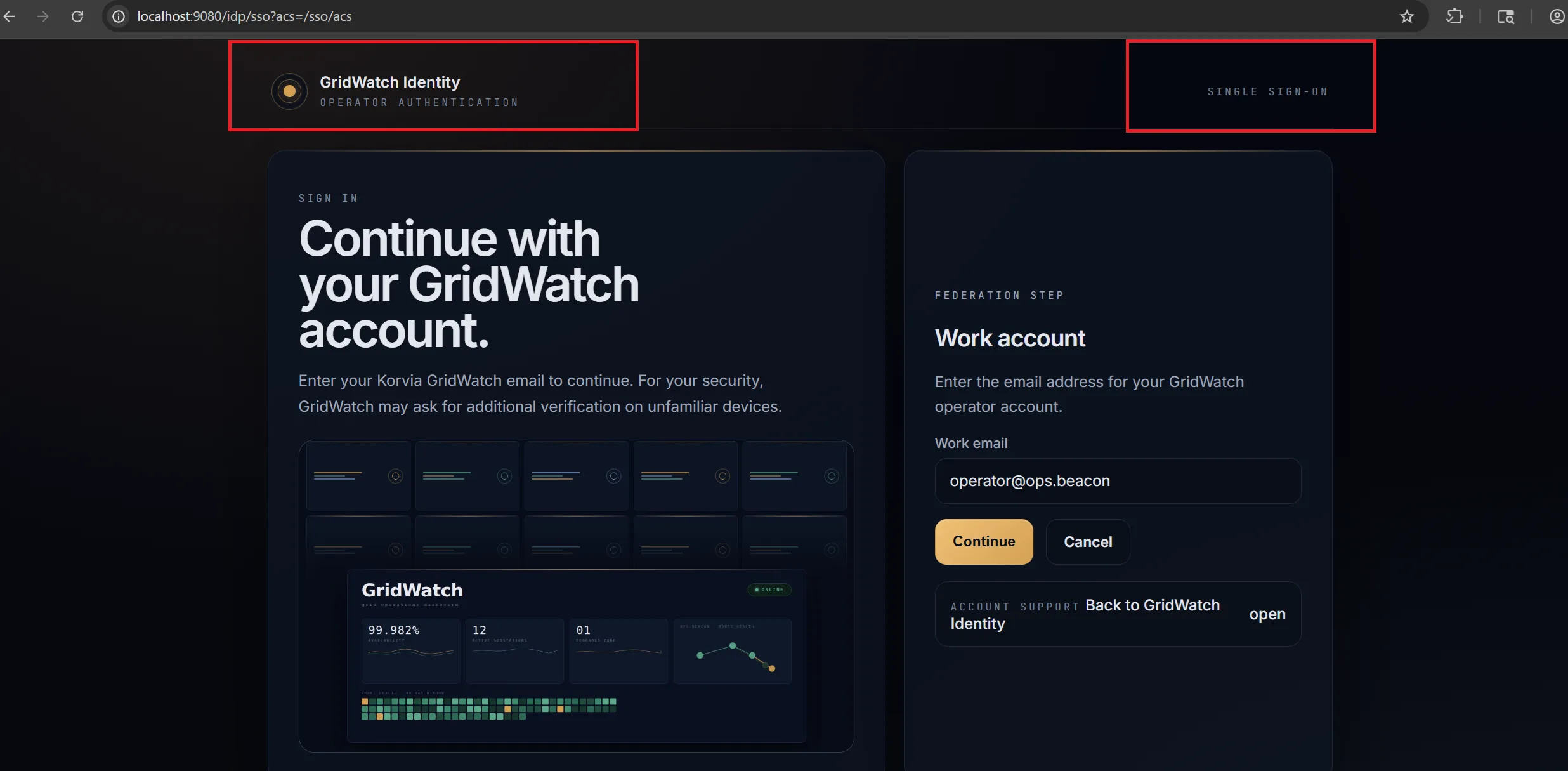Click the GridWatch dashboard preview image
The image size is (1568, 771).
coord(576,596)
